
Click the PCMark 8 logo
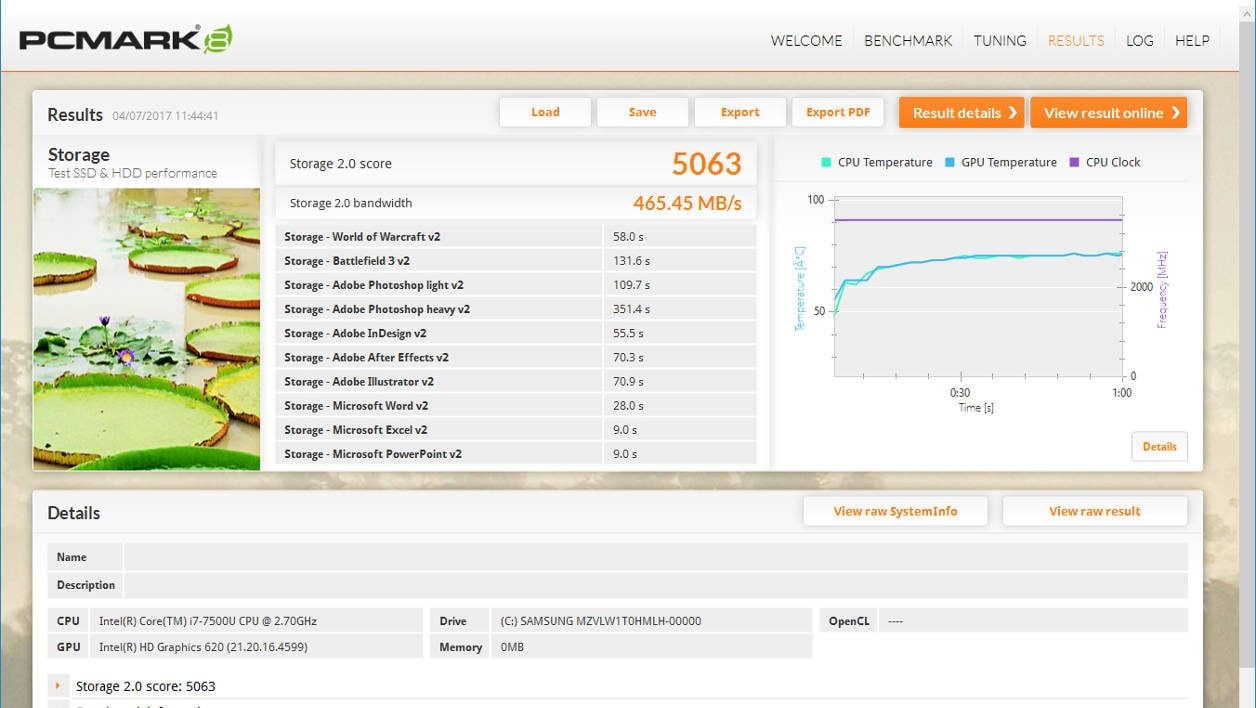pyautogui.click(x=126, y=39)
